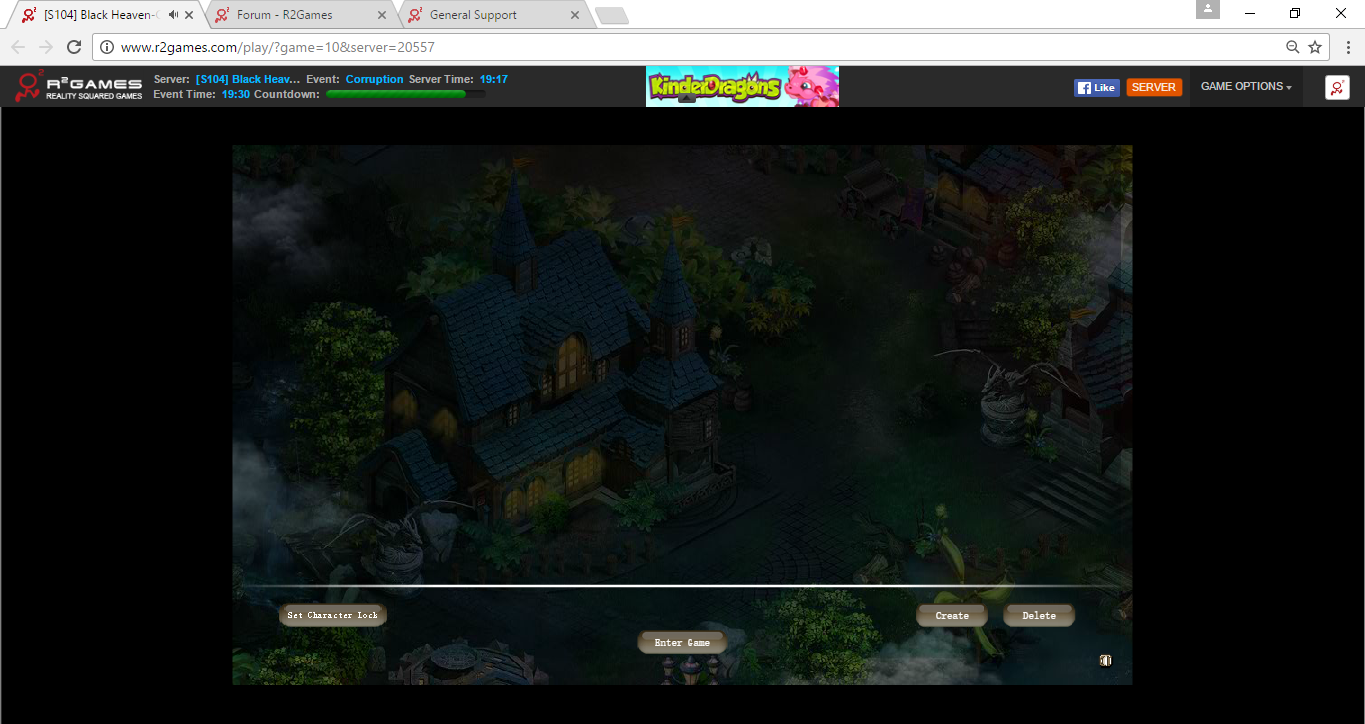Open the zoom magnifier in address bar
Image resolution: width=1365 pixels, height=724 pixels.
(1293, 47)
